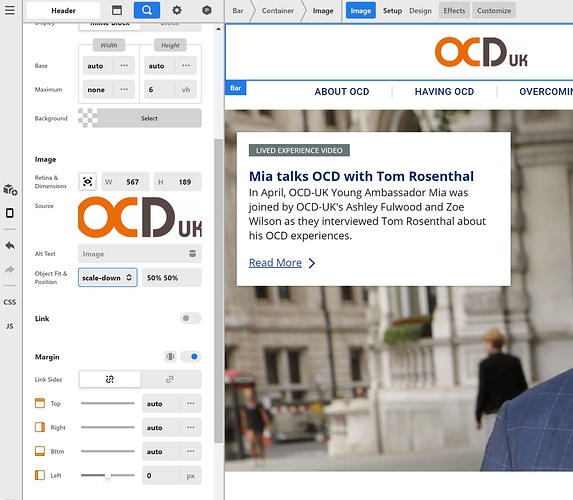Select unlinked sides option

click(110, 379)
